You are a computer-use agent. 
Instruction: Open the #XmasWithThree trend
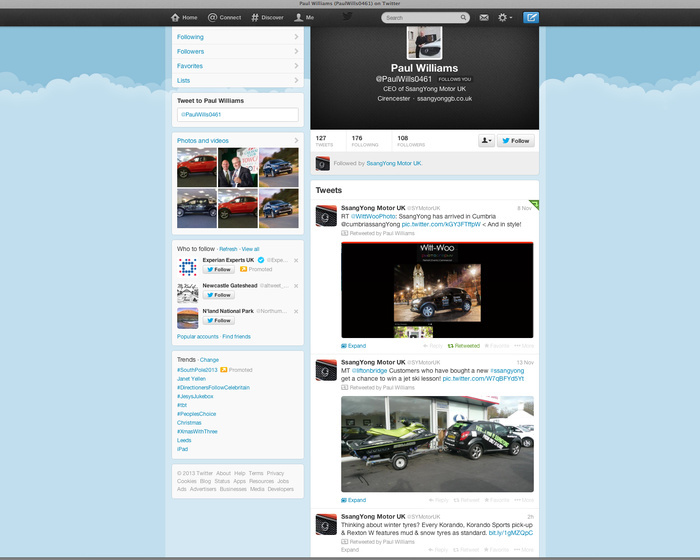[197, 431]
